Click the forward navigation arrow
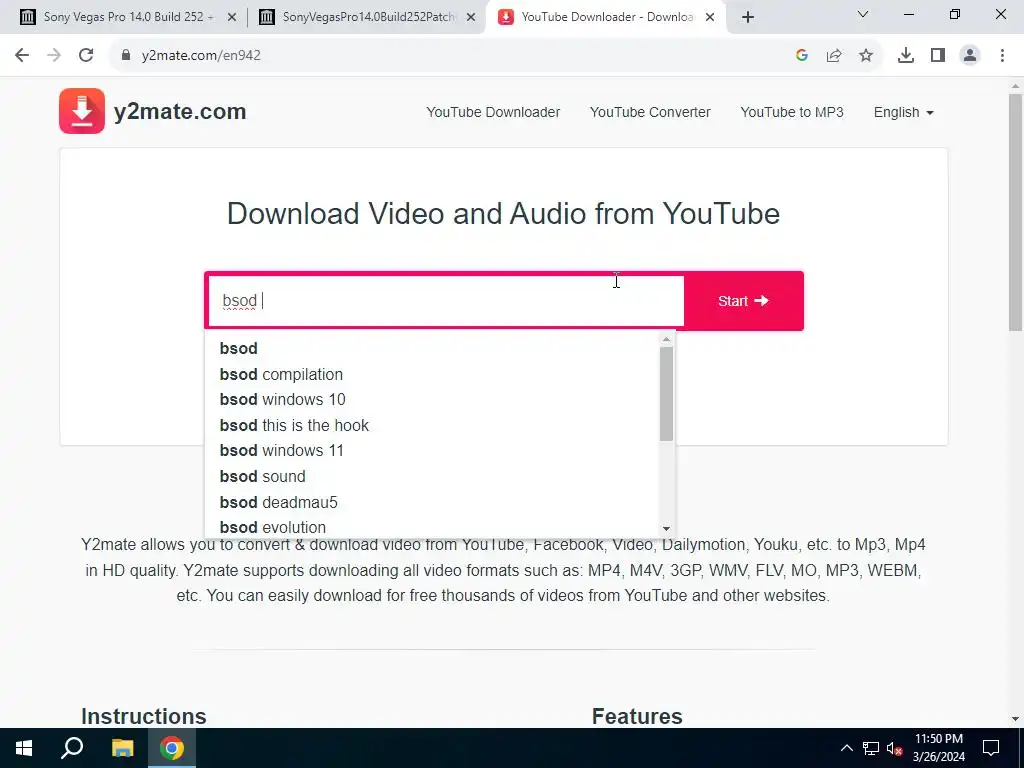This screenshot has height=768, width=1024. coord(54,56)
